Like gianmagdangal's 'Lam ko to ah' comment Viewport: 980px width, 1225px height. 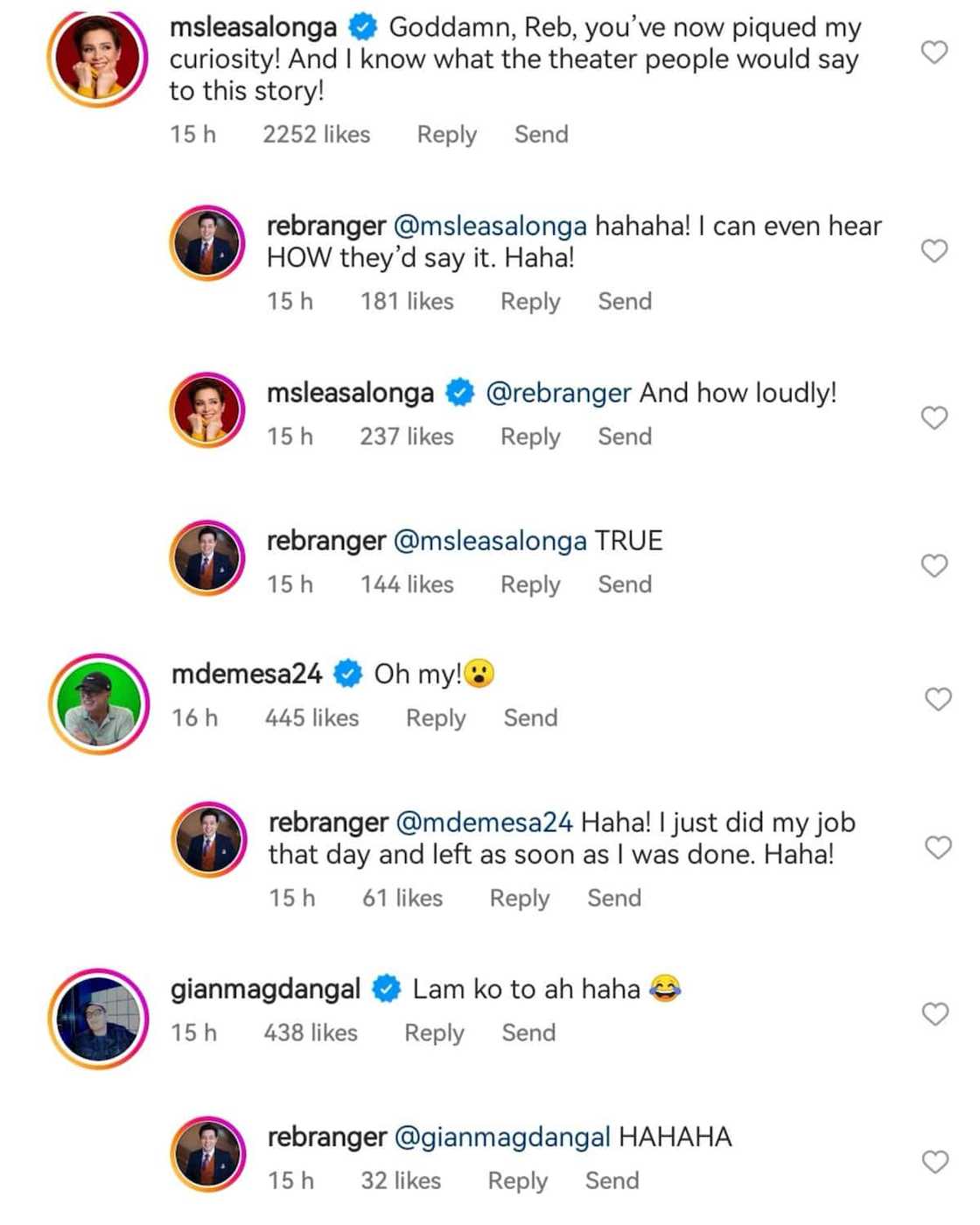[935, 1014]
